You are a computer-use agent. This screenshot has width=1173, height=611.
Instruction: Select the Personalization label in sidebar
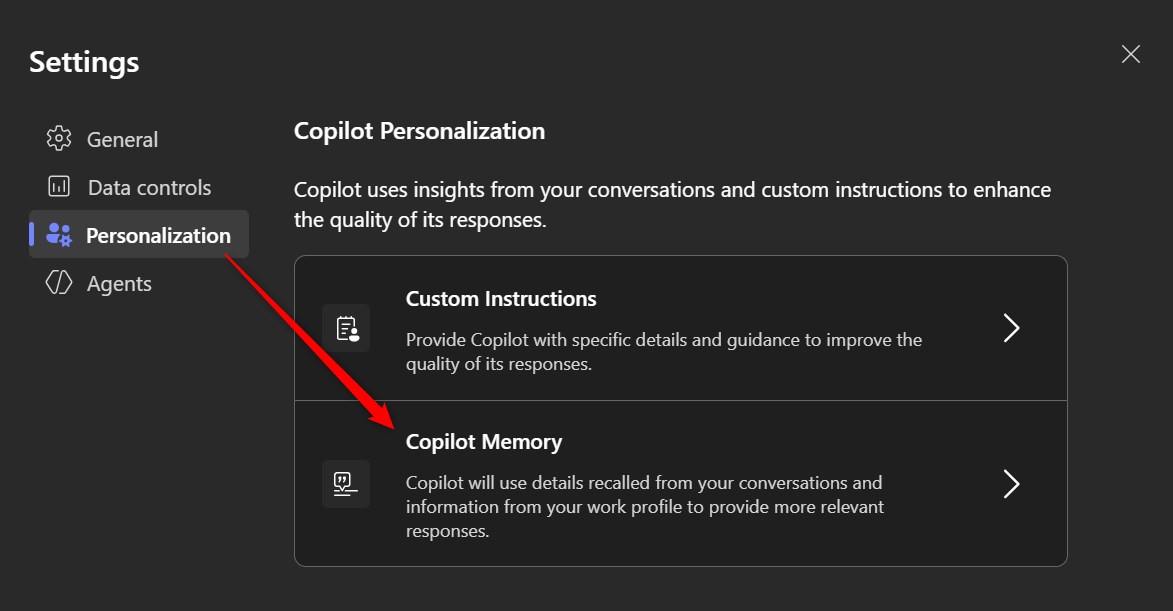click(x=158, y=236)
